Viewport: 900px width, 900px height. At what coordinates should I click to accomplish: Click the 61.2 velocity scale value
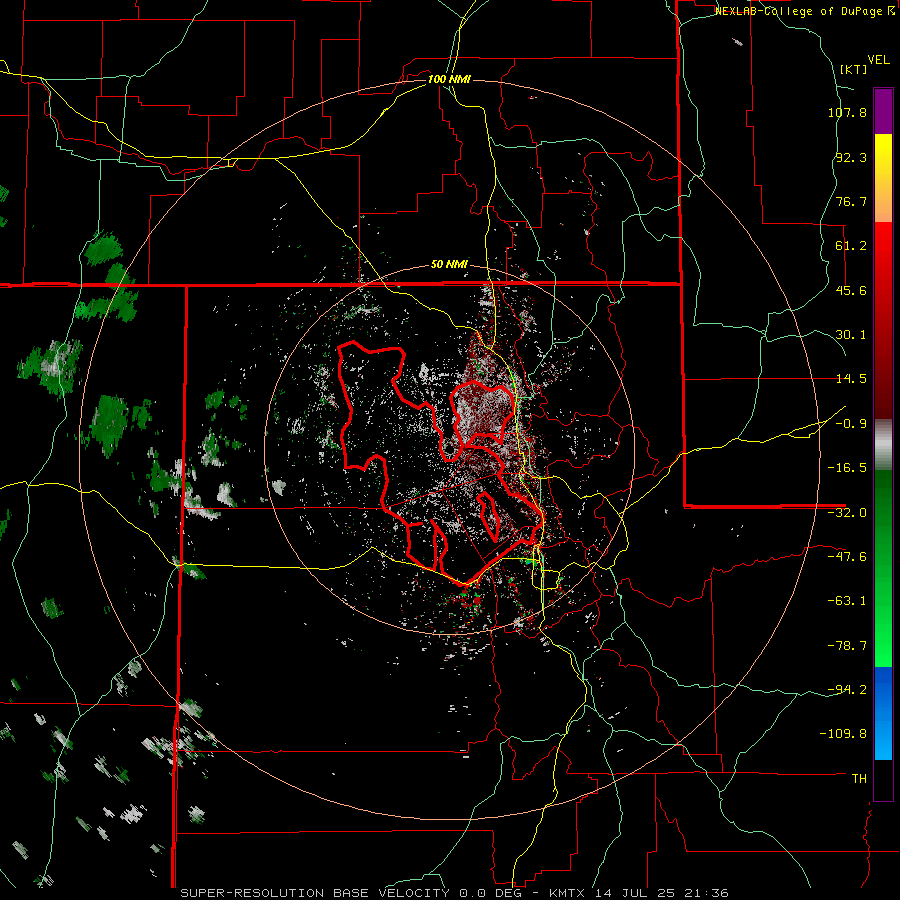(851, 246)
